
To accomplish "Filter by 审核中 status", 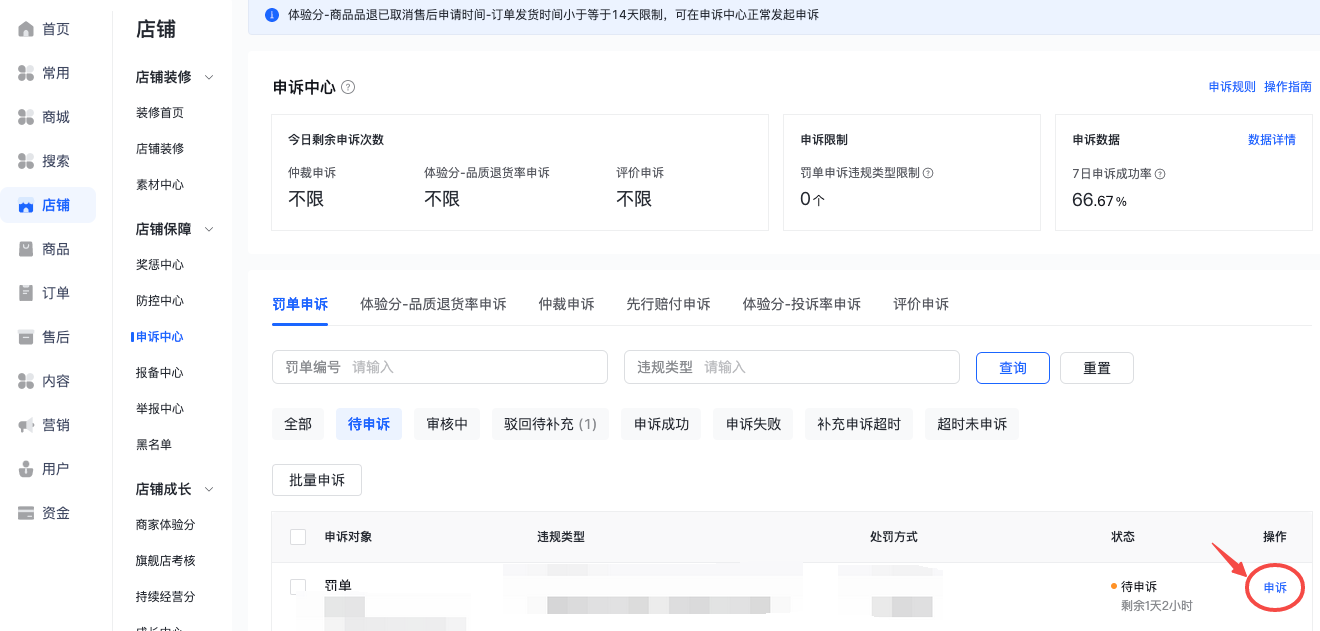I will coord(447,424).
